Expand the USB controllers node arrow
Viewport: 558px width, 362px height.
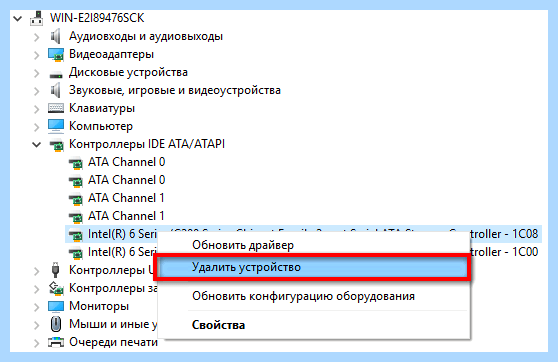coord(37,271)
